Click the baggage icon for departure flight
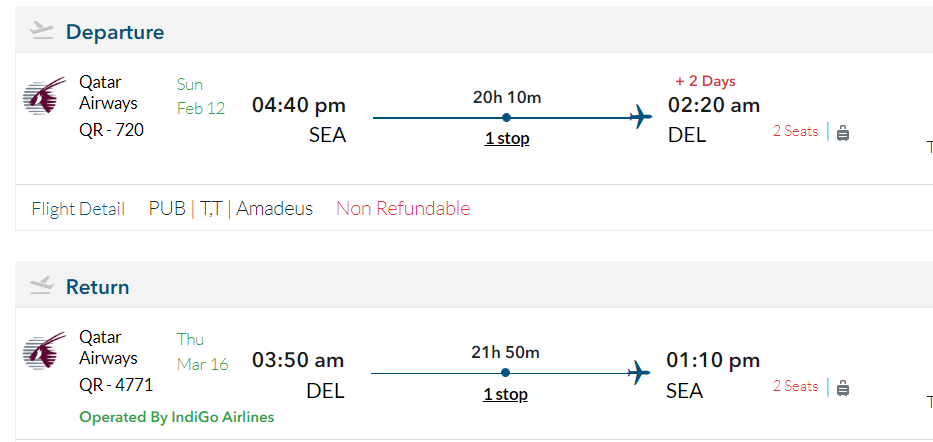The width and height of the screenshot is (933, 442). (843, 132)
